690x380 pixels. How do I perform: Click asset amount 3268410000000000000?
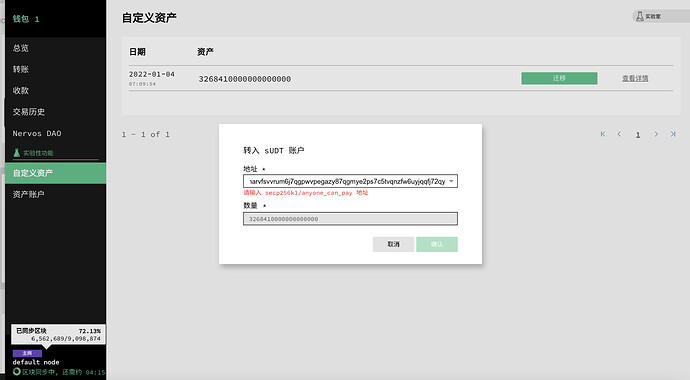click(245, 79)
